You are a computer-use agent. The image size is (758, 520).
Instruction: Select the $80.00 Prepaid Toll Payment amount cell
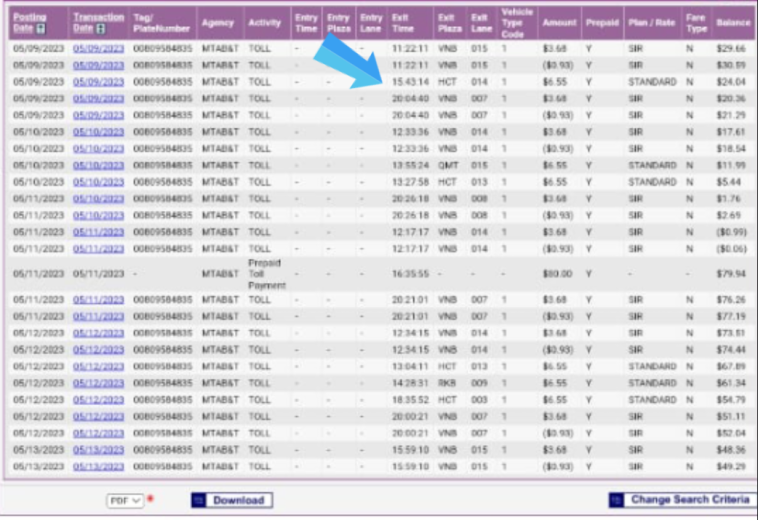[554, 273]
